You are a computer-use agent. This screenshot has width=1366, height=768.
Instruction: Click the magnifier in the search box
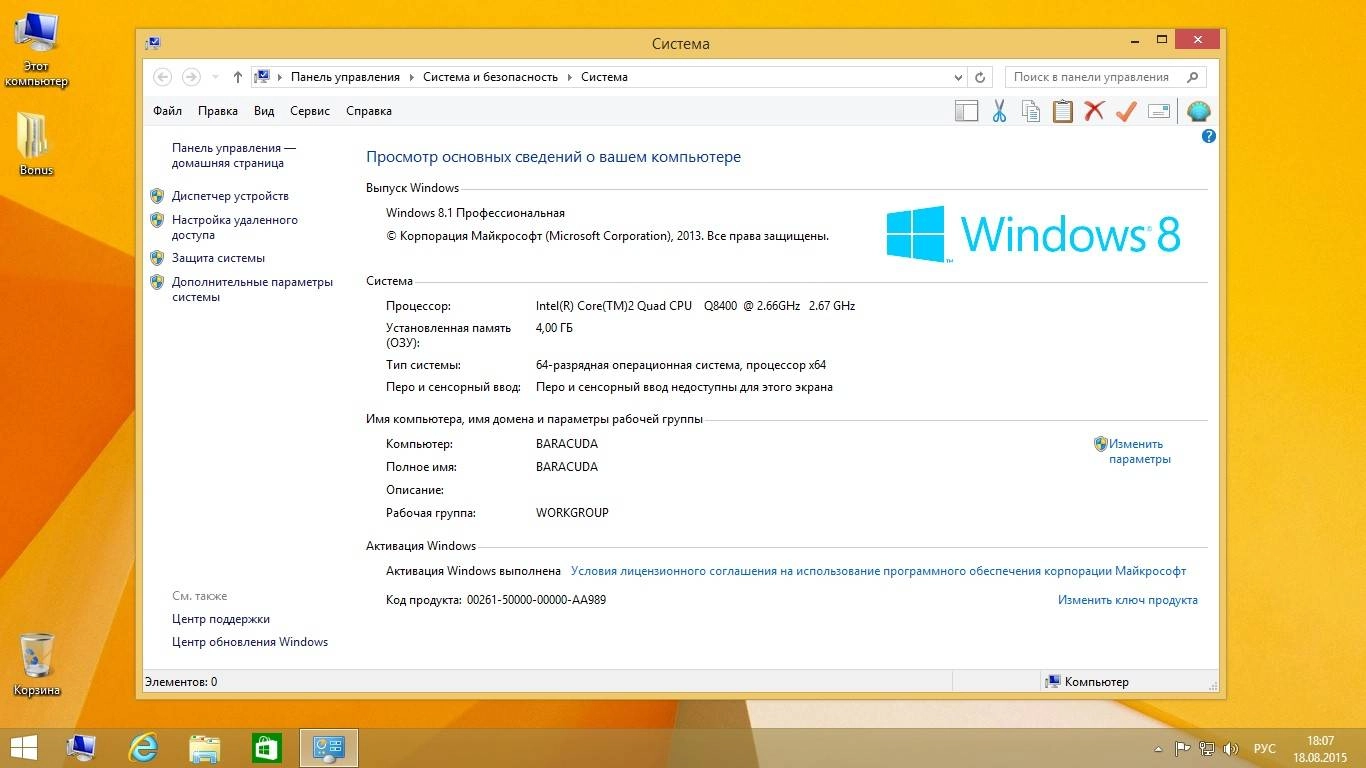tap(1192, 77)
